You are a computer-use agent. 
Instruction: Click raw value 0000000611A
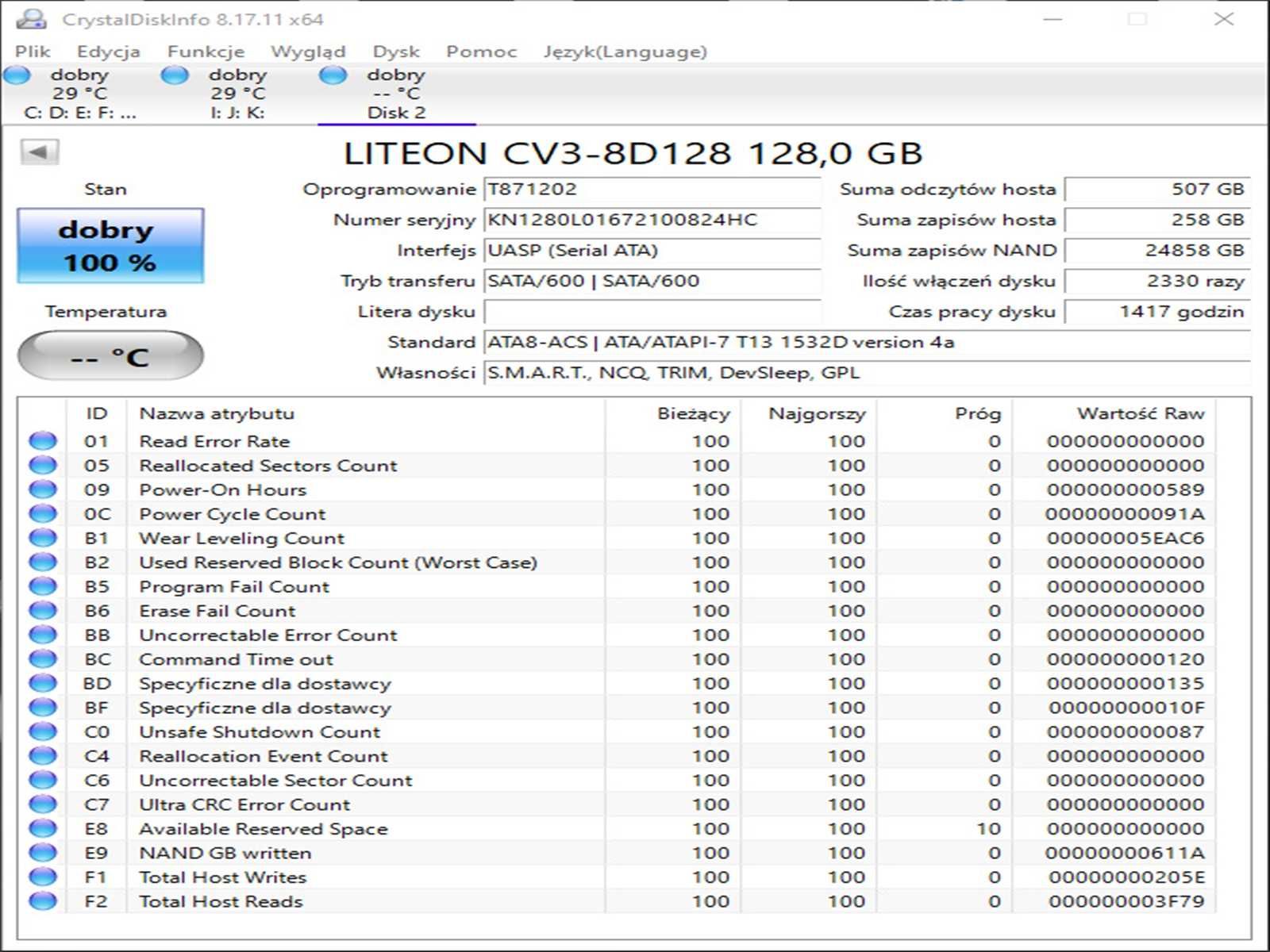pos(1125,853)
